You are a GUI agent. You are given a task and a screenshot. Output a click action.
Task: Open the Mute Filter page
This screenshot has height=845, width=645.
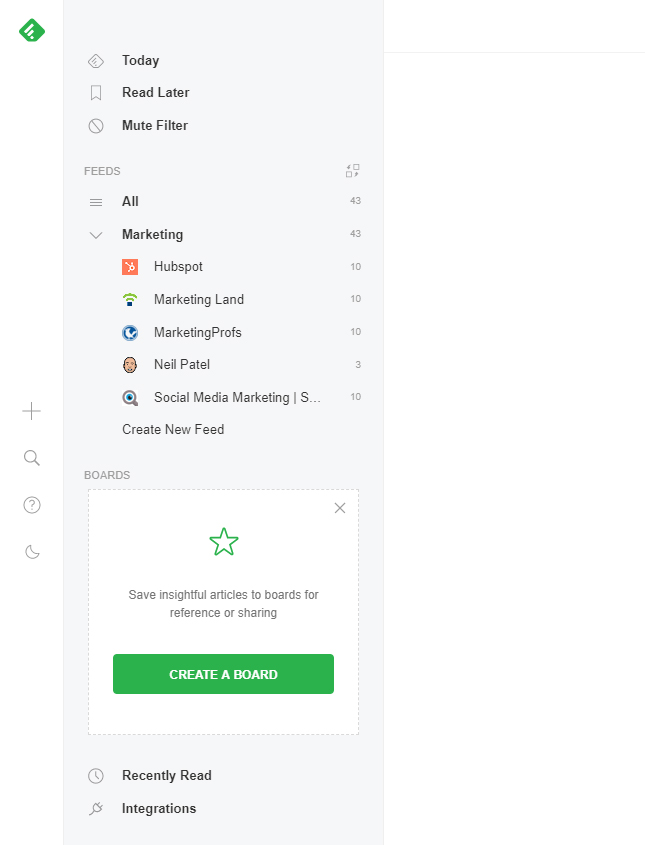[154, 126]
